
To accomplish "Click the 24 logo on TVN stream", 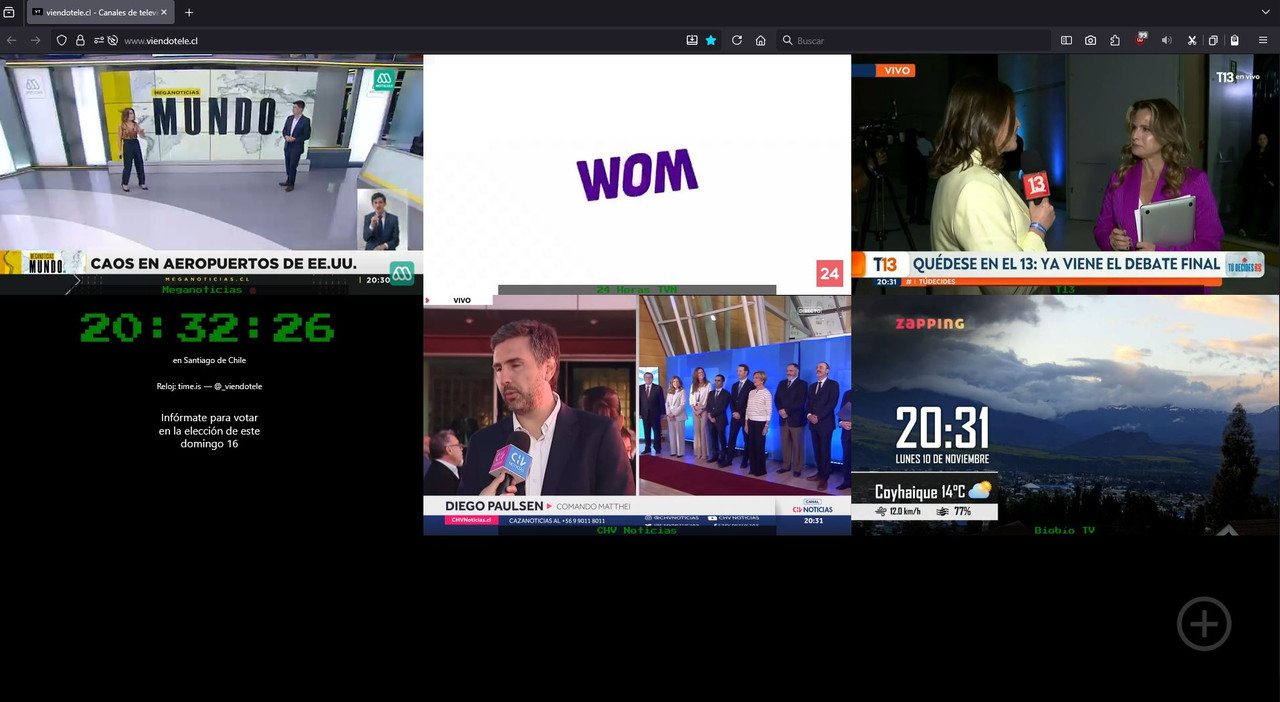I will (x=830, y=273).
